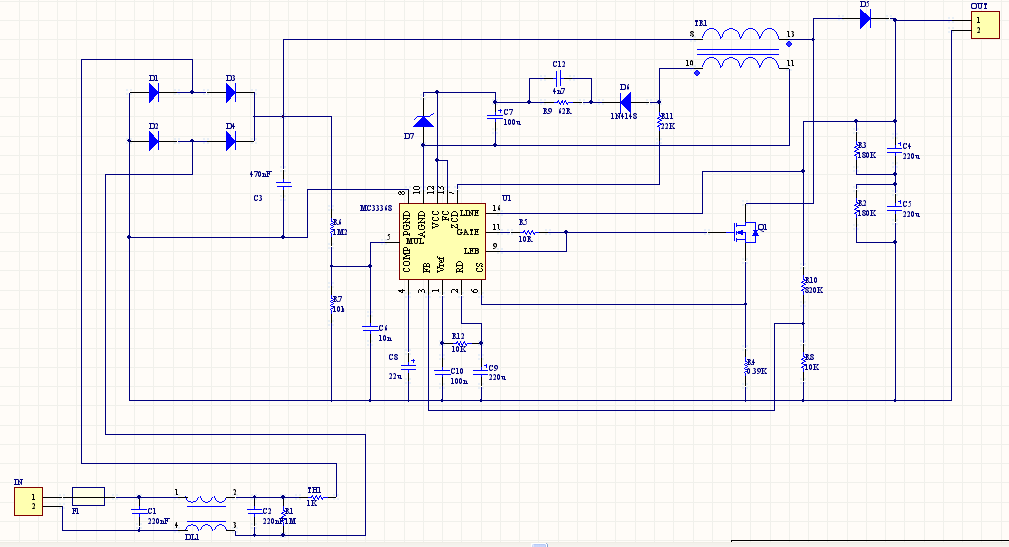This screenshot has height=547, width=1009.
Task: Select the IN connector block
Action: click(28, 501)
